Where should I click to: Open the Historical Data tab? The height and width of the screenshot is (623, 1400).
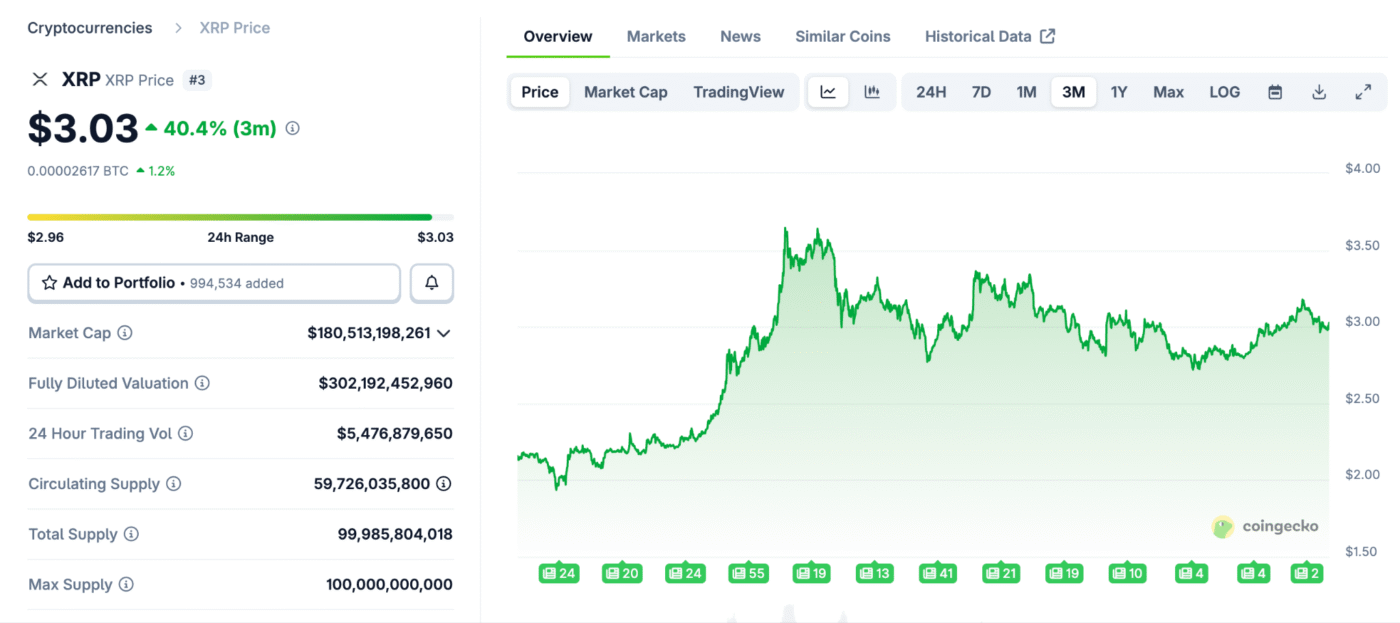tap(990, 36)
